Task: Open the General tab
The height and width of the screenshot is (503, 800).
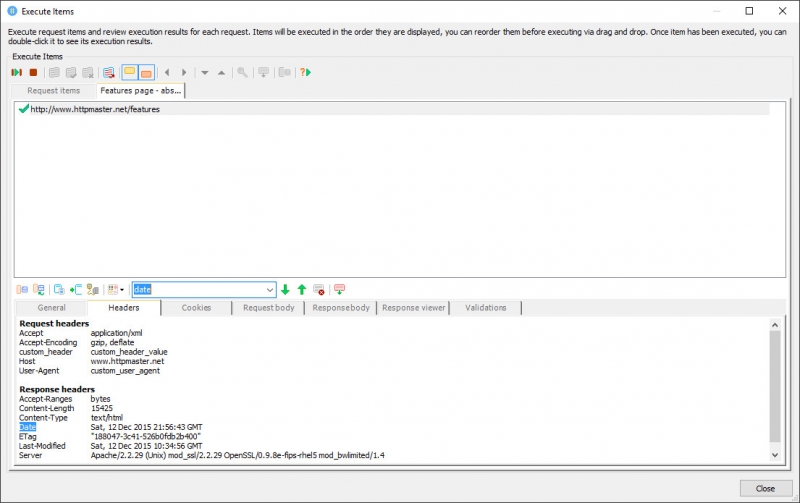Action: (52, 308)
